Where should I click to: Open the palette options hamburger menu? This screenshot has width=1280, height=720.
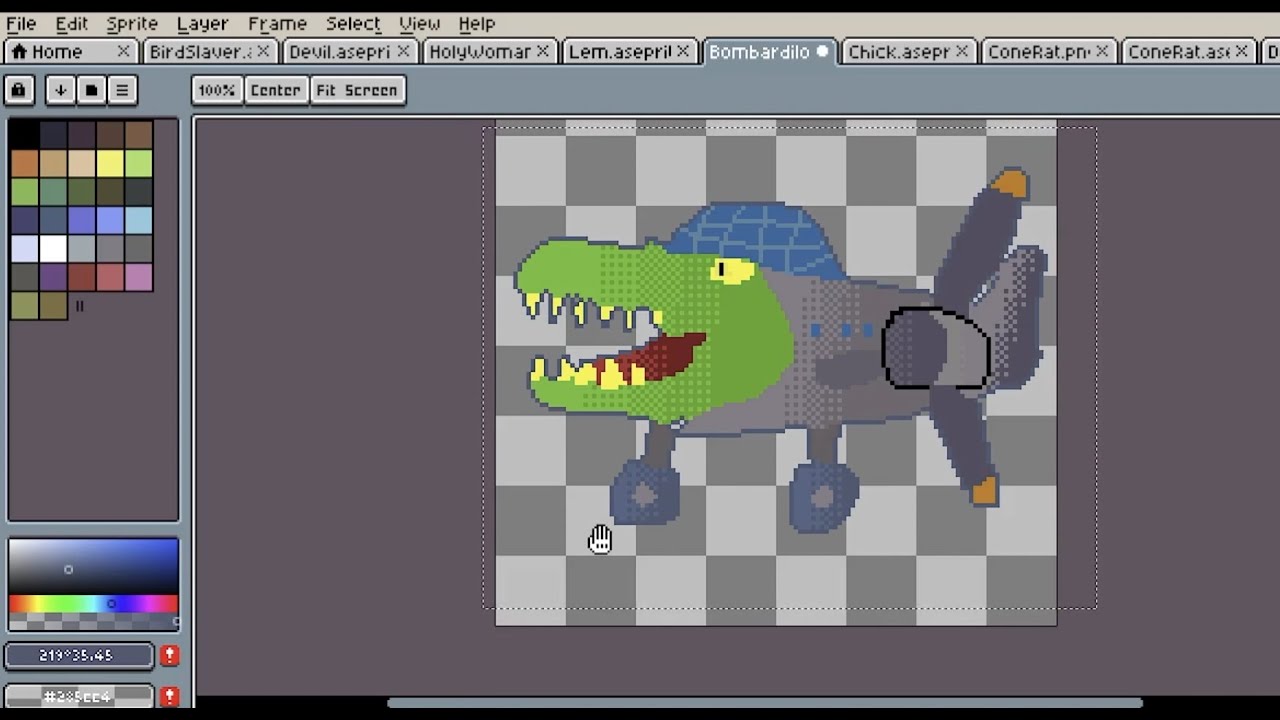(122, 90)
